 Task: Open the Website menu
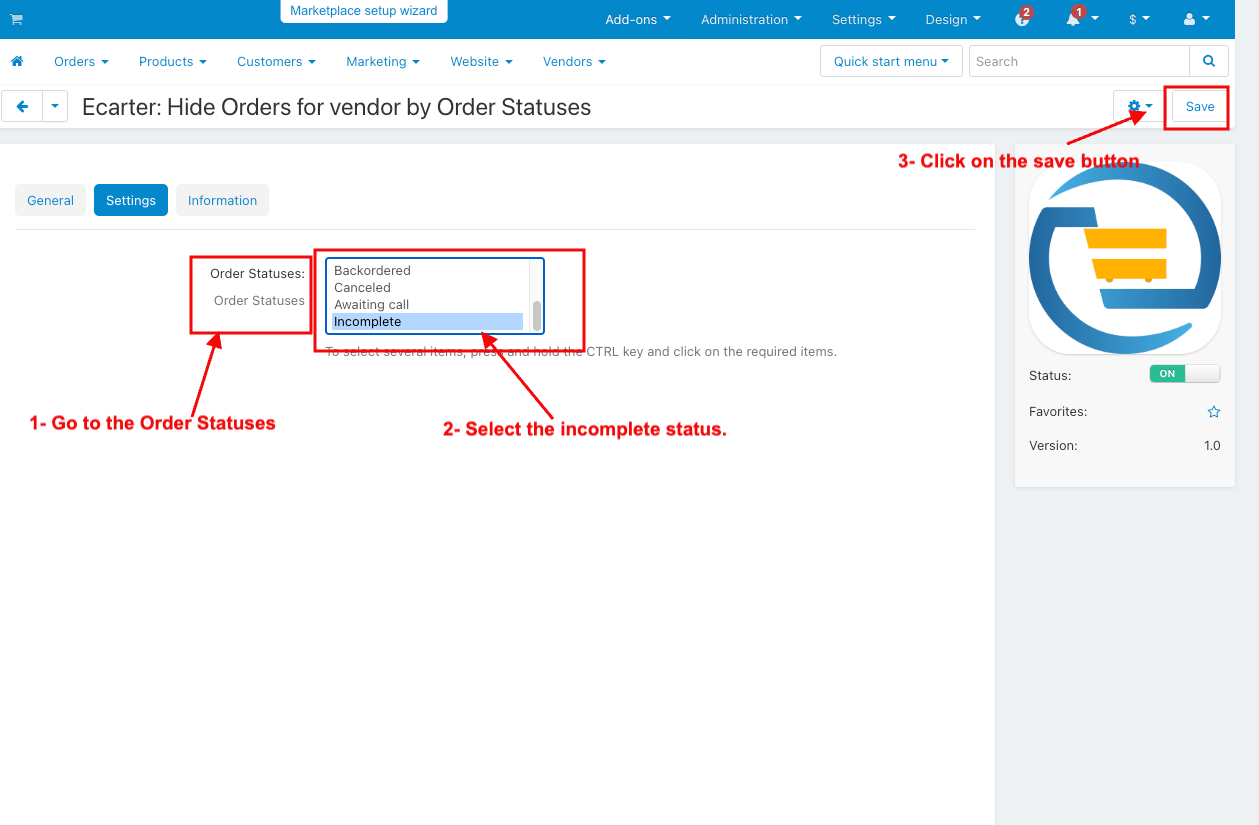(x=481, y=61)
